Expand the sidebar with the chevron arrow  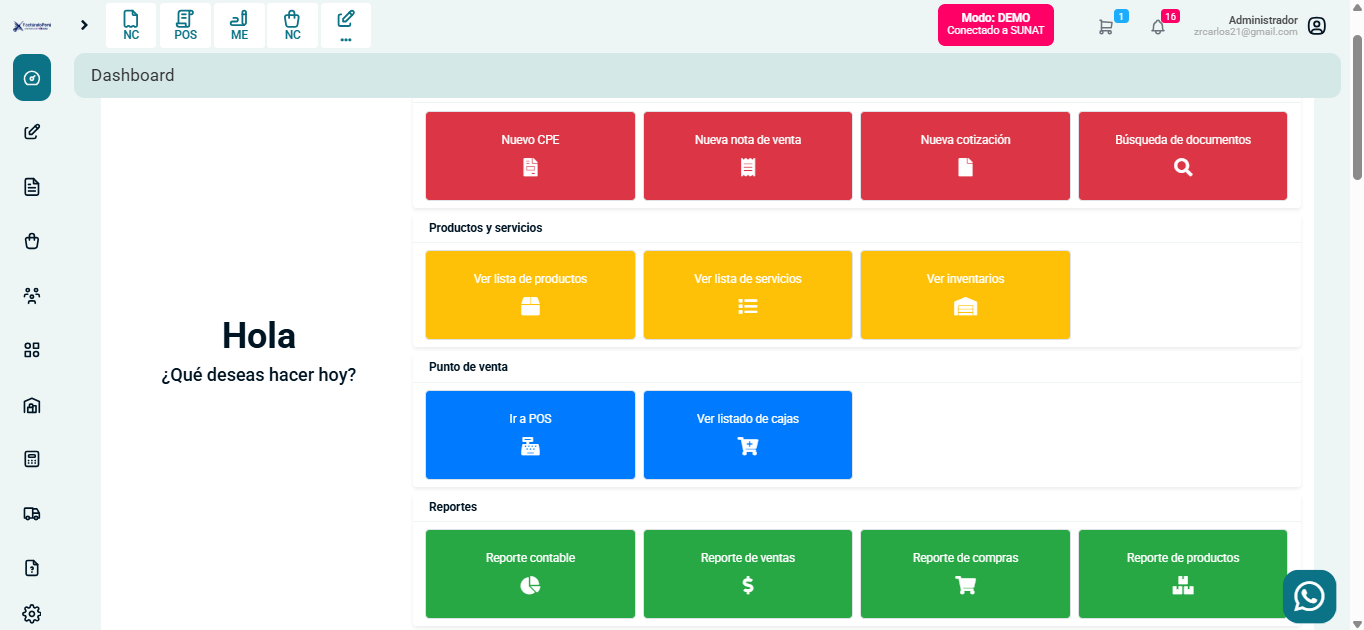click(84, 25)
